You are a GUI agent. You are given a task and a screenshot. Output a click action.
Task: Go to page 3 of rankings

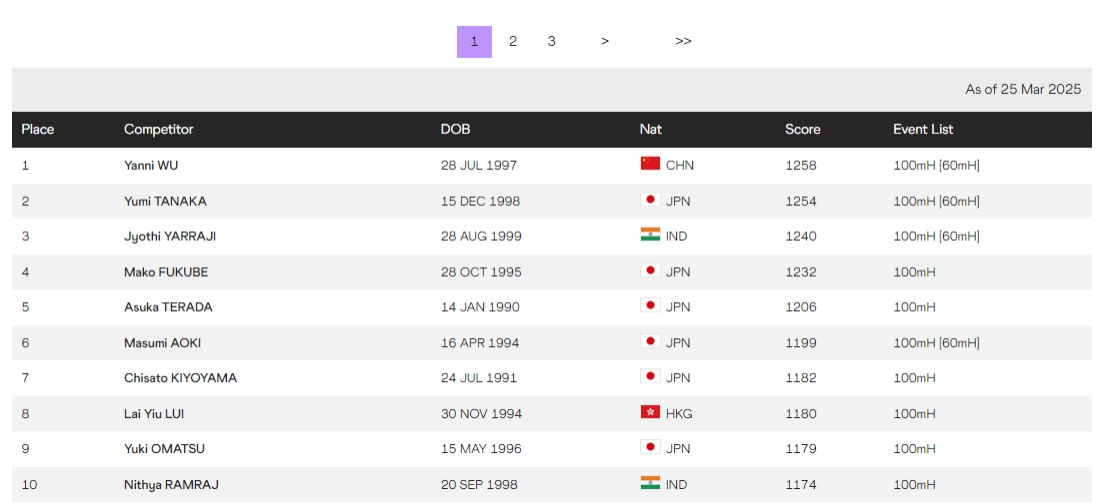coord(551,42)
